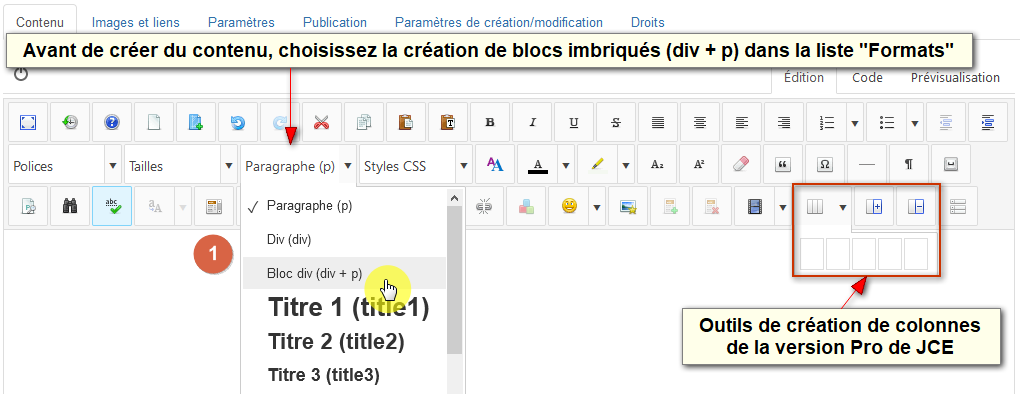Click the eraser remove-format icon
Screen dimensions: 1020x394
(741, 164)
